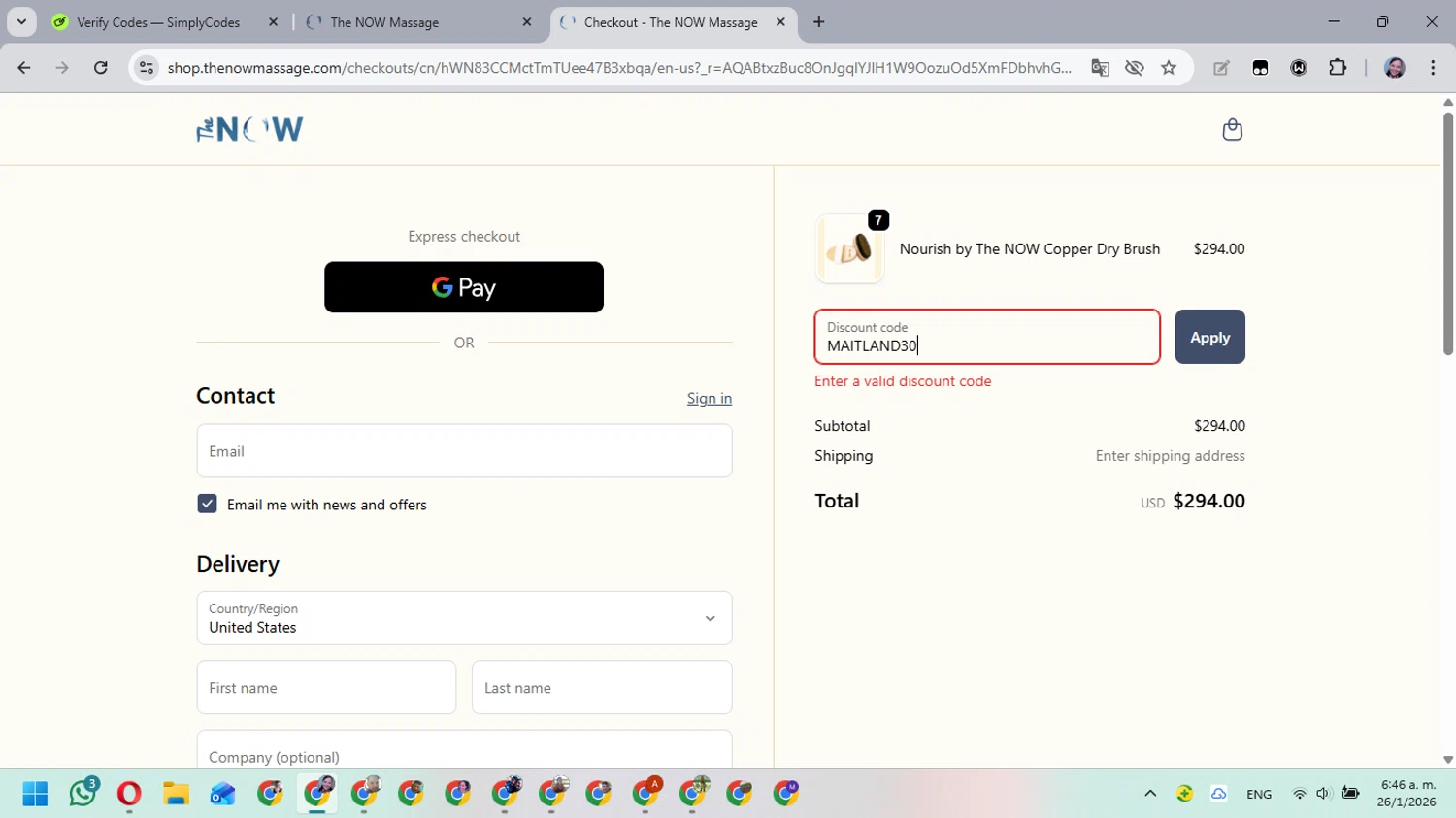This screenshot has height=818, width=1456.
Task: Open the clock and date panel
Action: pyautogui.click(x=1406, y=794)
